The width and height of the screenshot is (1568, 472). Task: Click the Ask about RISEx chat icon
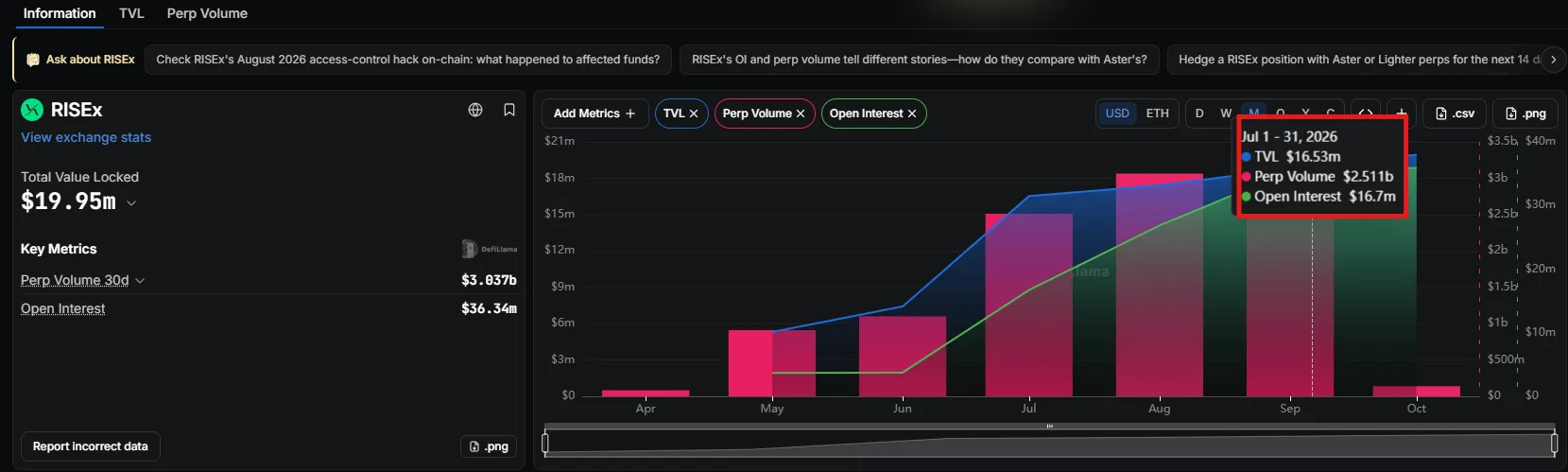[x=33, y=60]
